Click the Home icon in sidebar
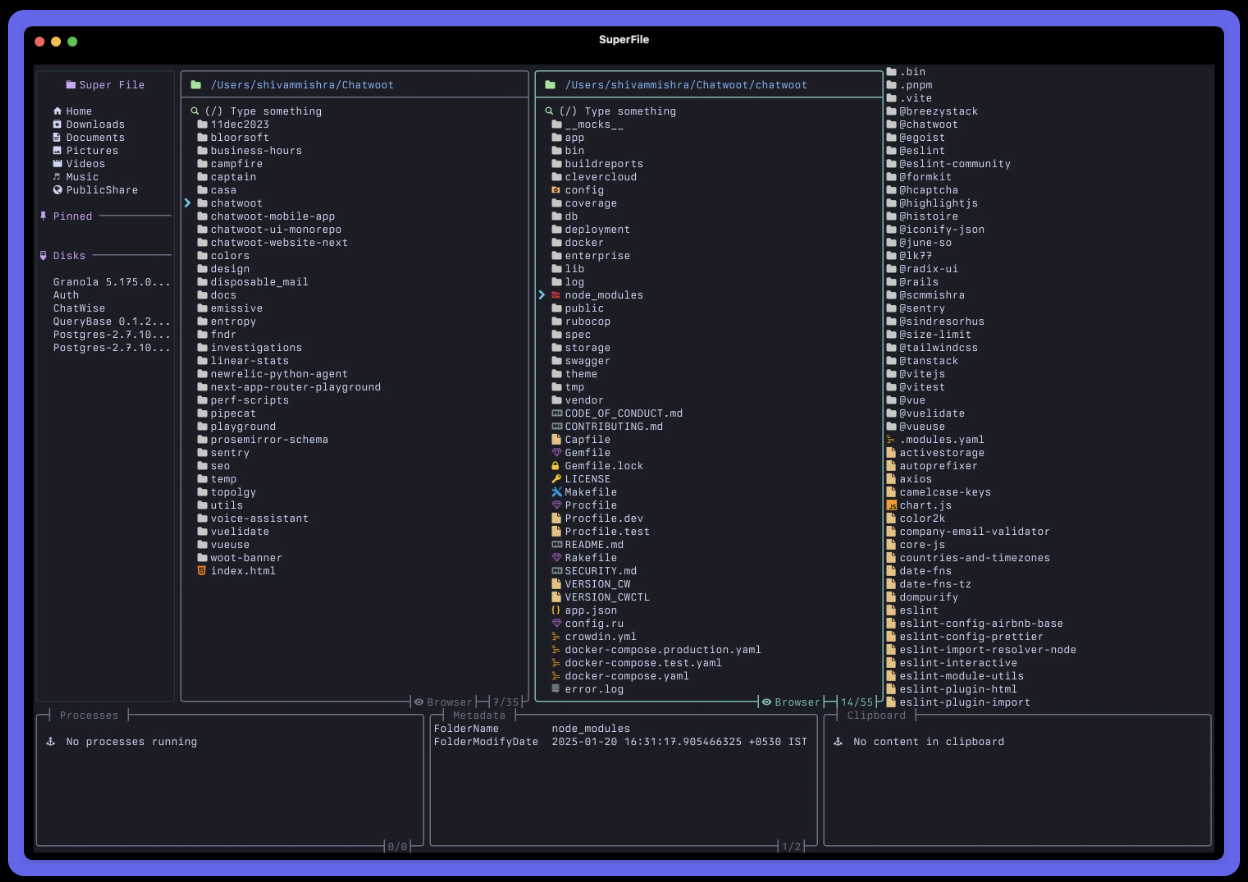The image size is (1248, 882). (58, 111)
